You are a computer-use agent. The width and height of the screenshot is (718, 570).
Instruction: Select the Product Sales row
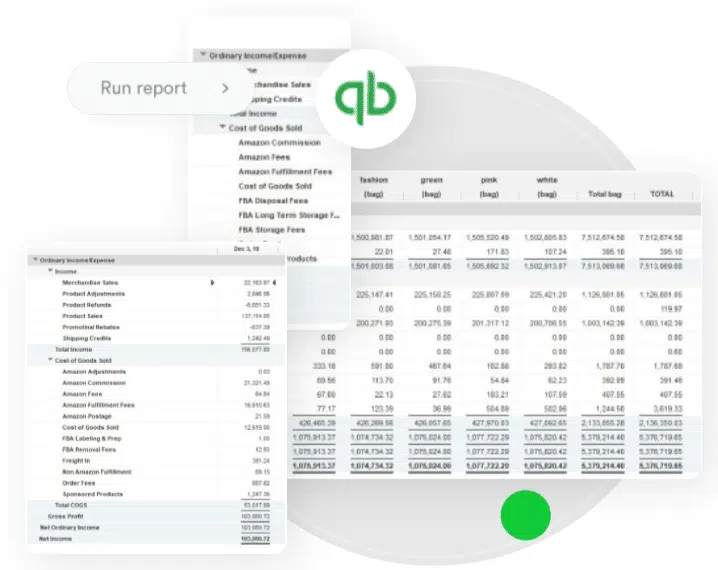156,316
